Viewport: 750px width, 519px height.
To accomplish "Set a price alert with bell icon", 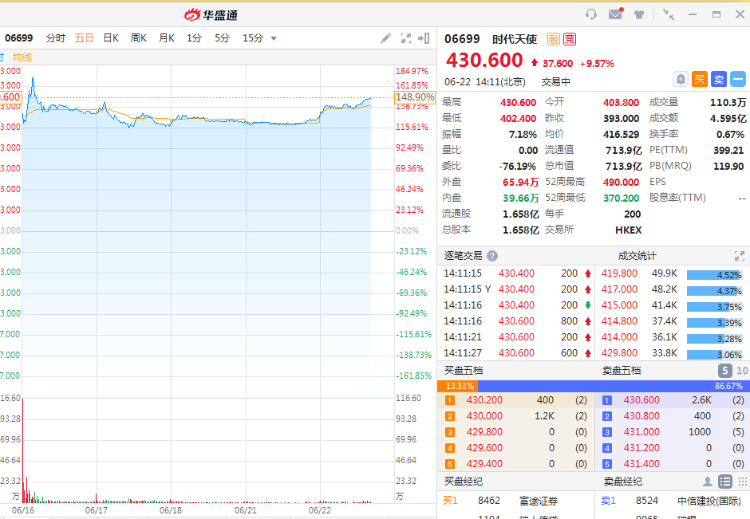I will click(680, 79).
